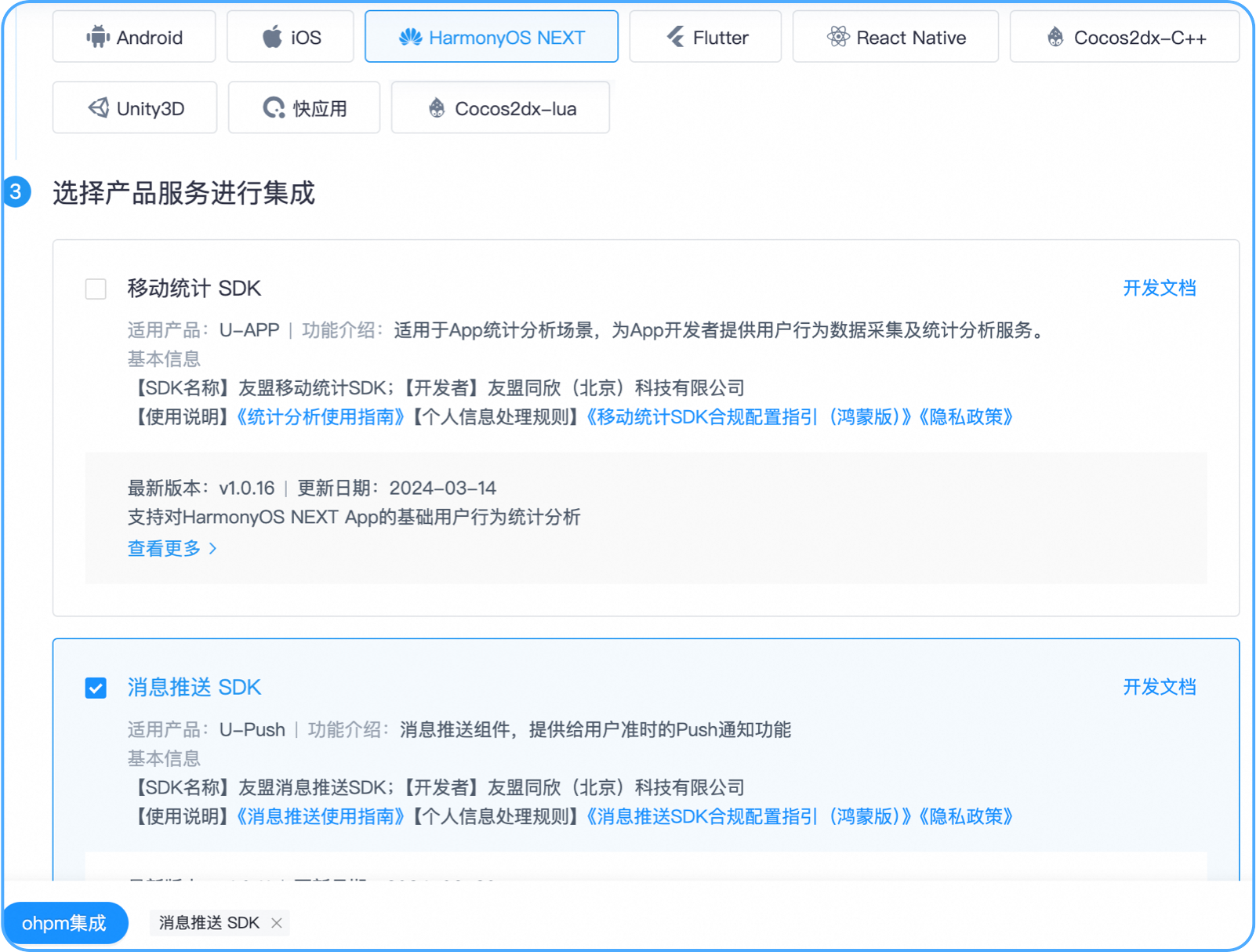This screenshot has height=952, width=1256.
Task: Select the 快应用 platform tab
Action: pyautogui.click(x=304, y=107)
